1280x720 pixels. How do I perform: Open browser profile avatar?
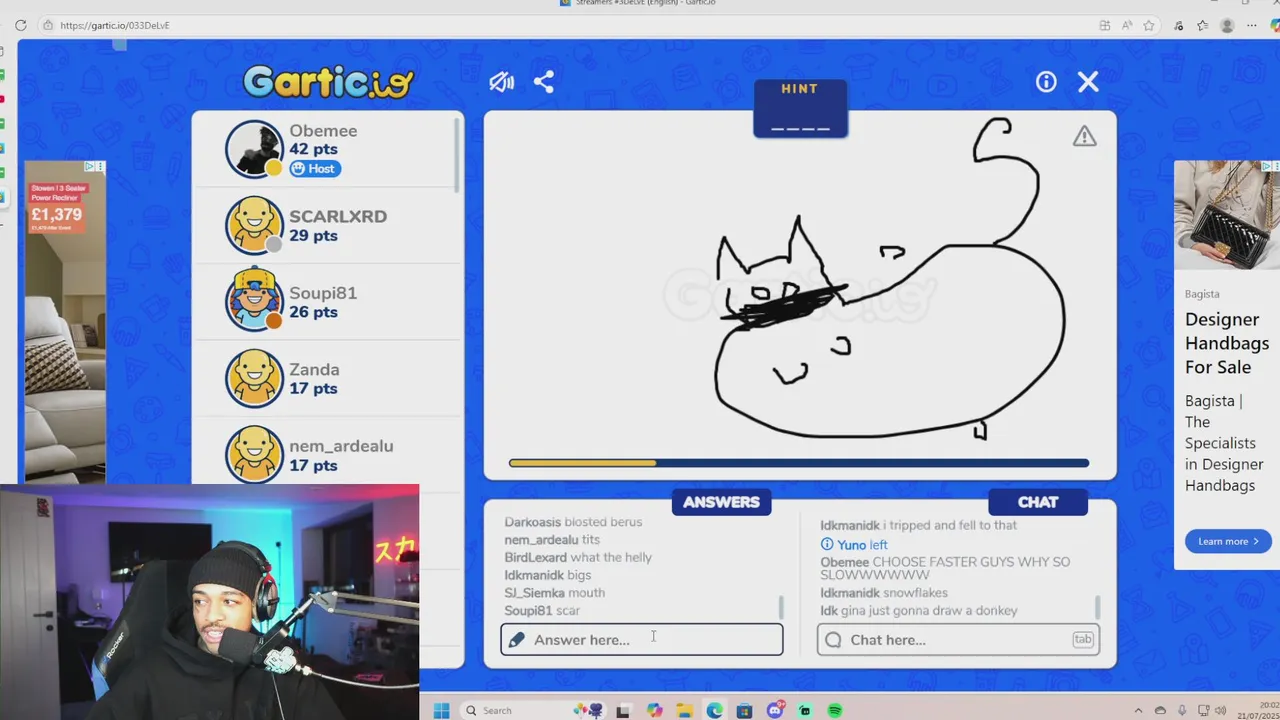pyautogui.click(x=1227, y=25)
